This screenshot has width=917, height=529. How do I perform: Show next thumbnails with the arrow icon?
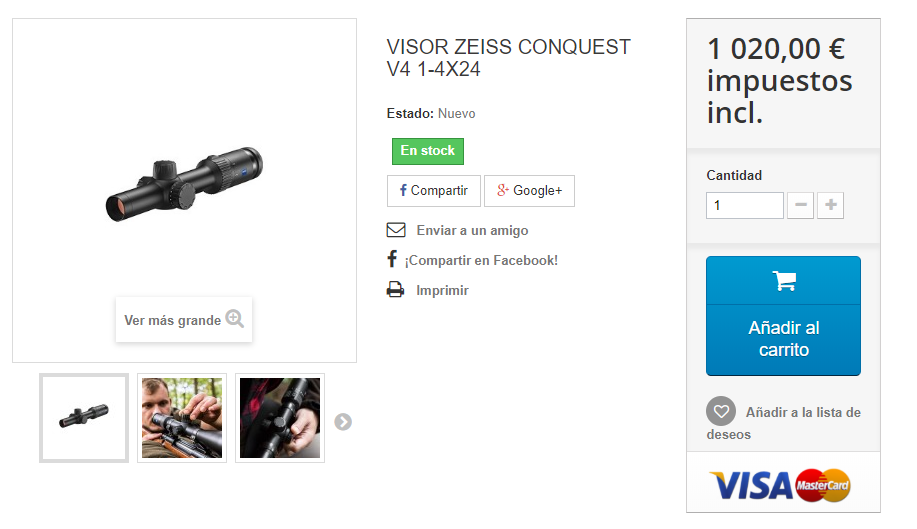tap(343, 421)
